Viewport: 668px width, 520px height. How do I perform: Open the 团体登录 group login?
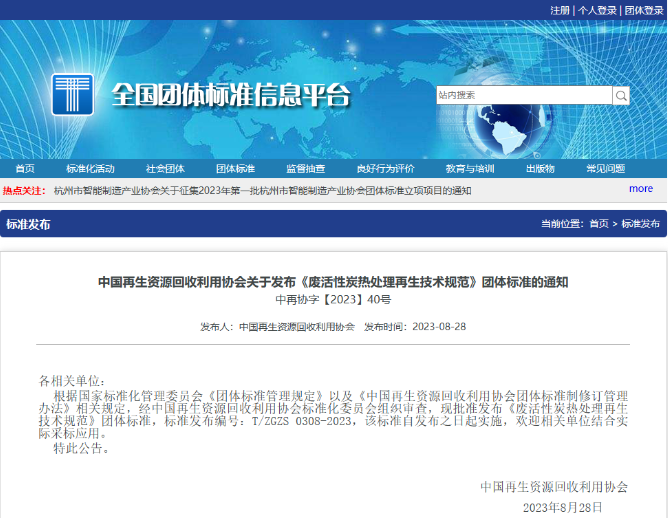pyautogui.click(x=643, y=10)
